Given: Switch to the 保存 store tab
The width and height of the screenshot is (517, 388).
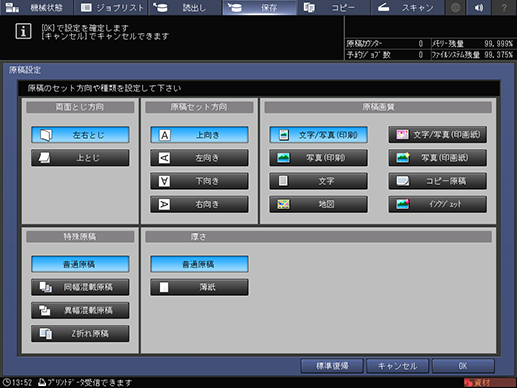Looking at the screenshot, I should pos(259,7).
